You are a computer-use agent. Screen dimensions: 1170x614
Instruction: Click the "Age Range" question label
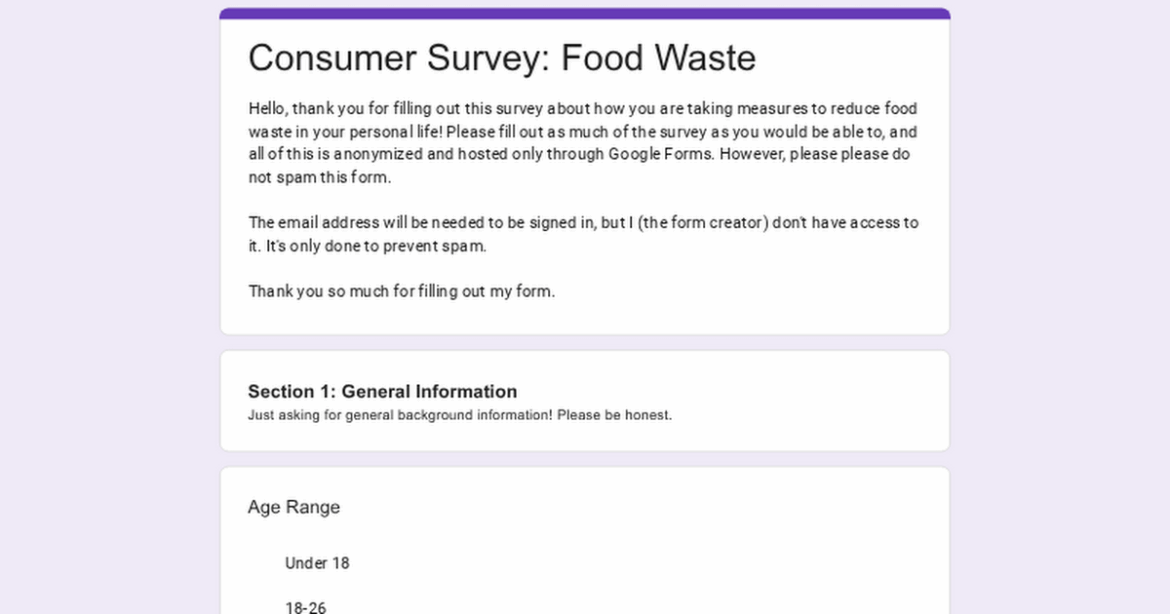tap(294, 507)
